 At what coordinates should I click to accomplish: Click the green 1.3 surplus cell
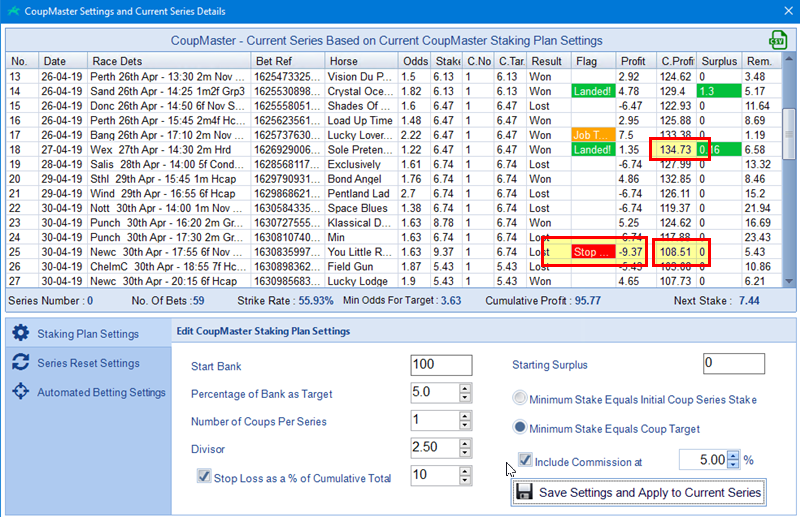[719, 91]
